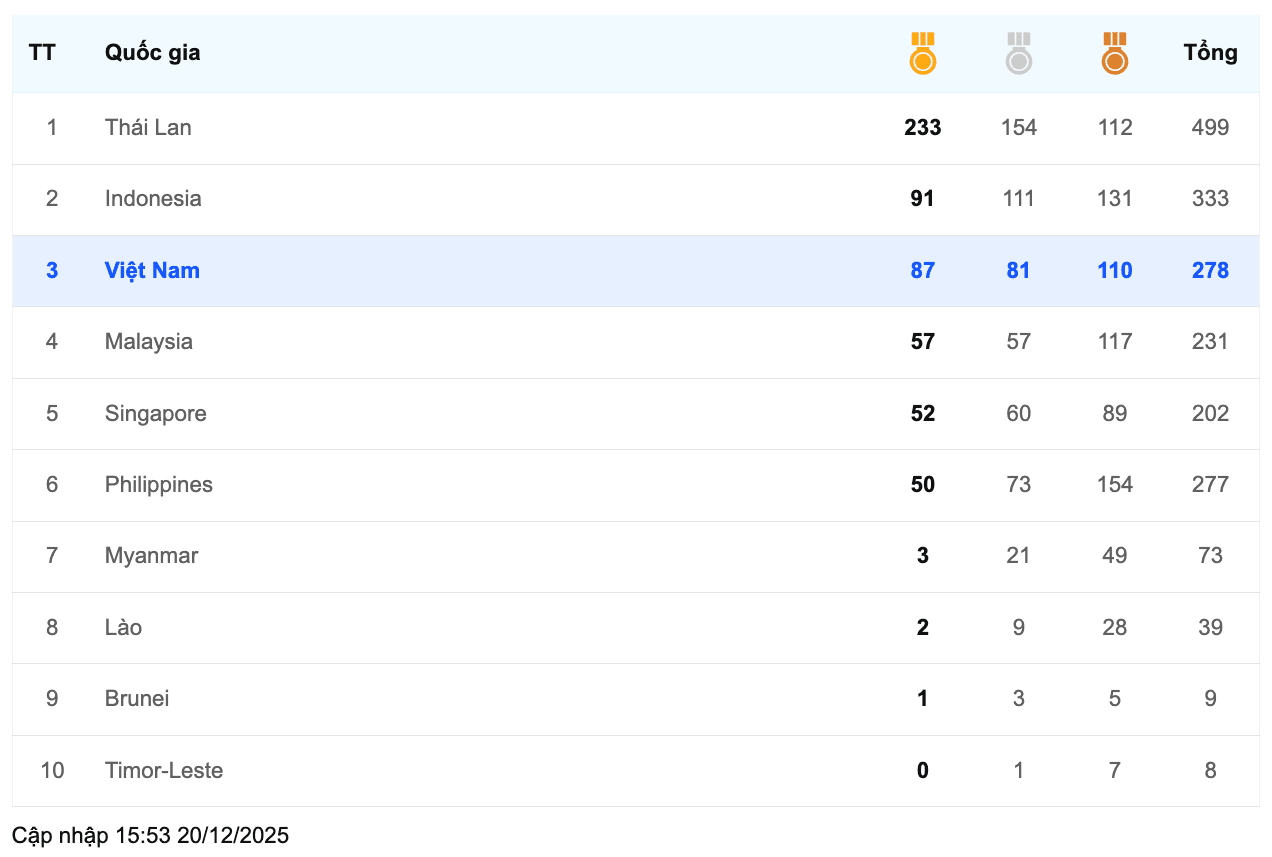Click Việt Nam's gold medal count 87
The image size is (1272, 857).
(922, 270)
